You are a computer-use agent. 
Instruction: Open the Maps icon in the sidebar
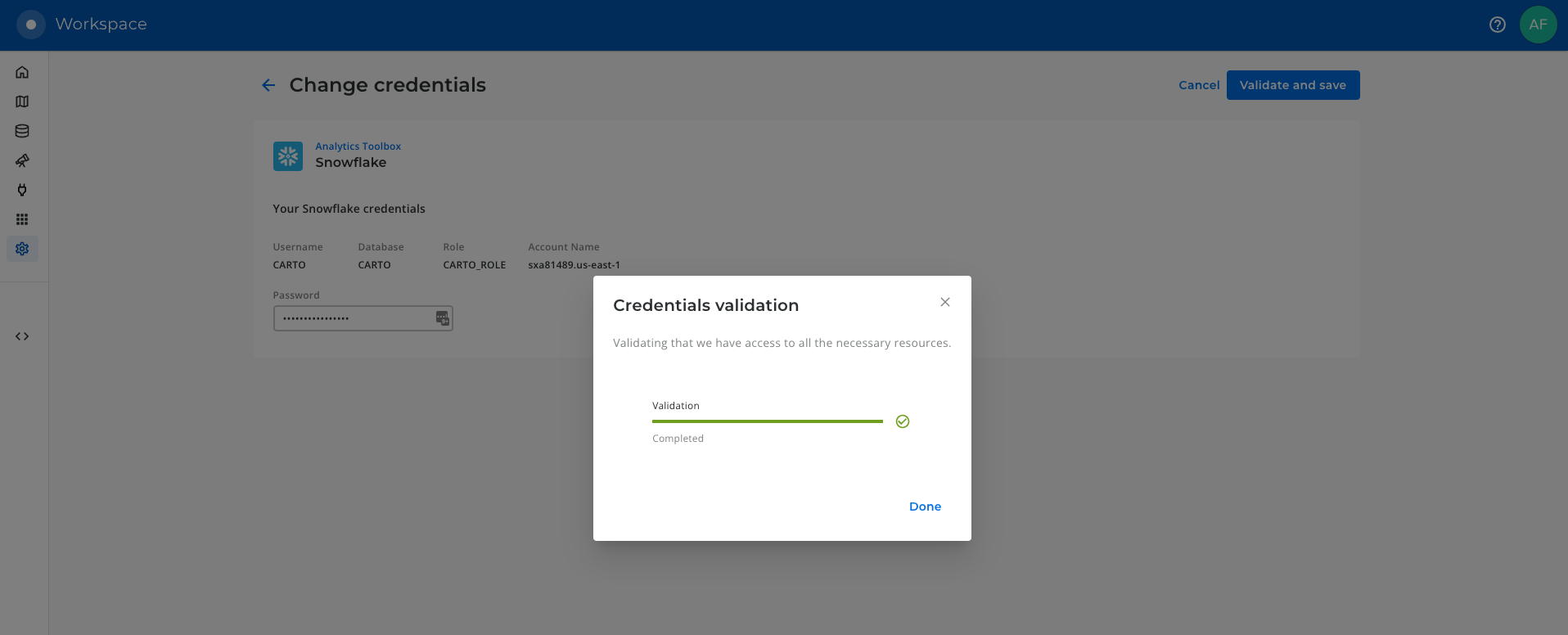[x=22, y=101]
